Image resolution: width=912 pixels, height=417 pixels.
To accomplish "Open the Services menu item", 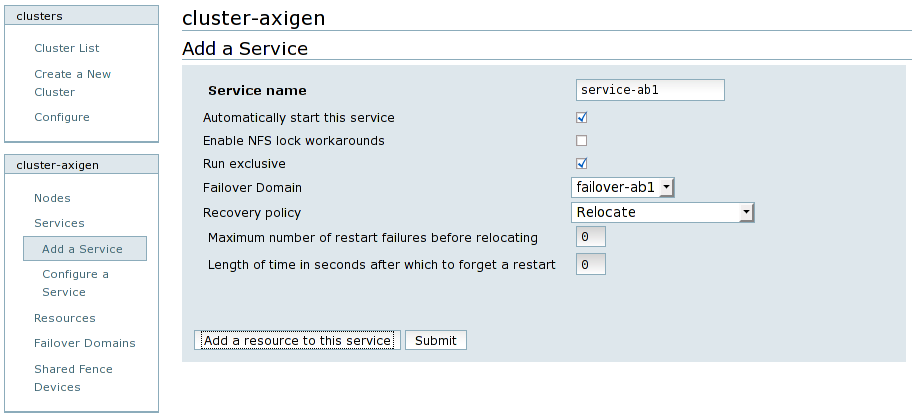I will click(59, 223).
